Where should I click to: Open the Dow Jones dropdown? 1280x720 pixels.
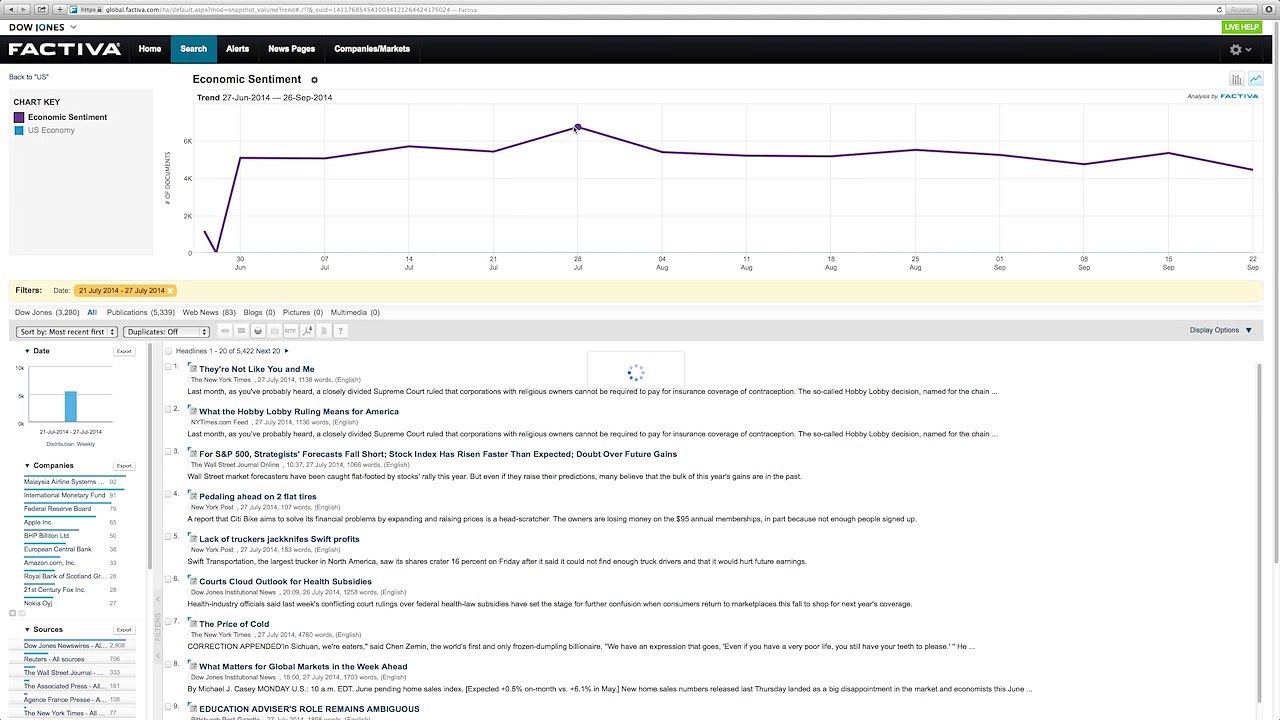[43, 27]
